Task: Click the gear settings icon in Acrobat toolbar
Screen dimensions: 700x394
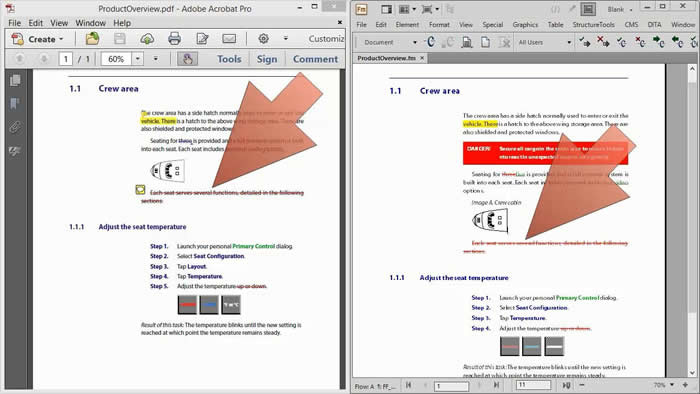Action: [x=263, y=39]
